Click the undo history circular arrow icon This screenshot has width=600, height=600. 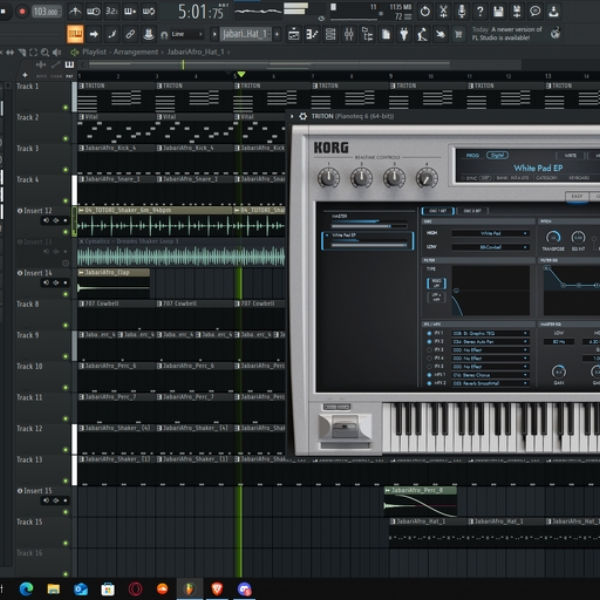pyautogui.click(x=425, y=11)
